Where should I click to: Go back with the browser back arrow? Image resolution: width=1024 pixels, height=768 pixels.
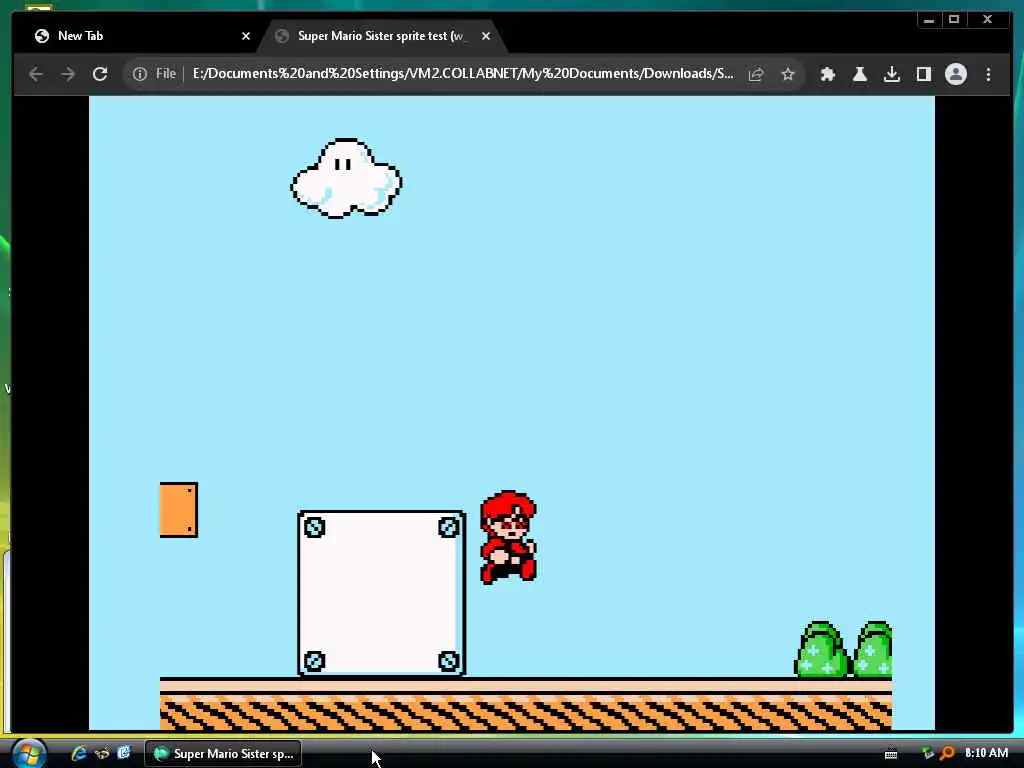tap(36, 74)
